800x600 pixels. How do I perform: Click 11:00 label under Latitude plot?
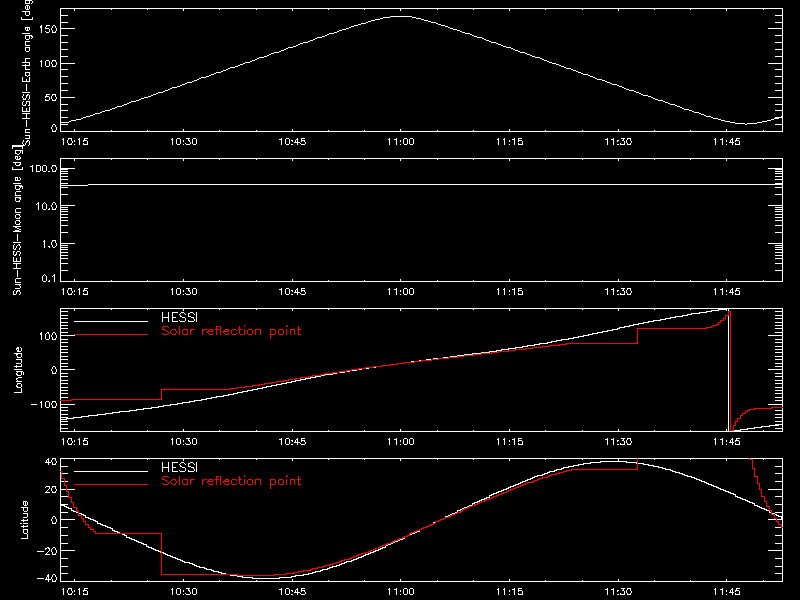(x=401, y=592)
